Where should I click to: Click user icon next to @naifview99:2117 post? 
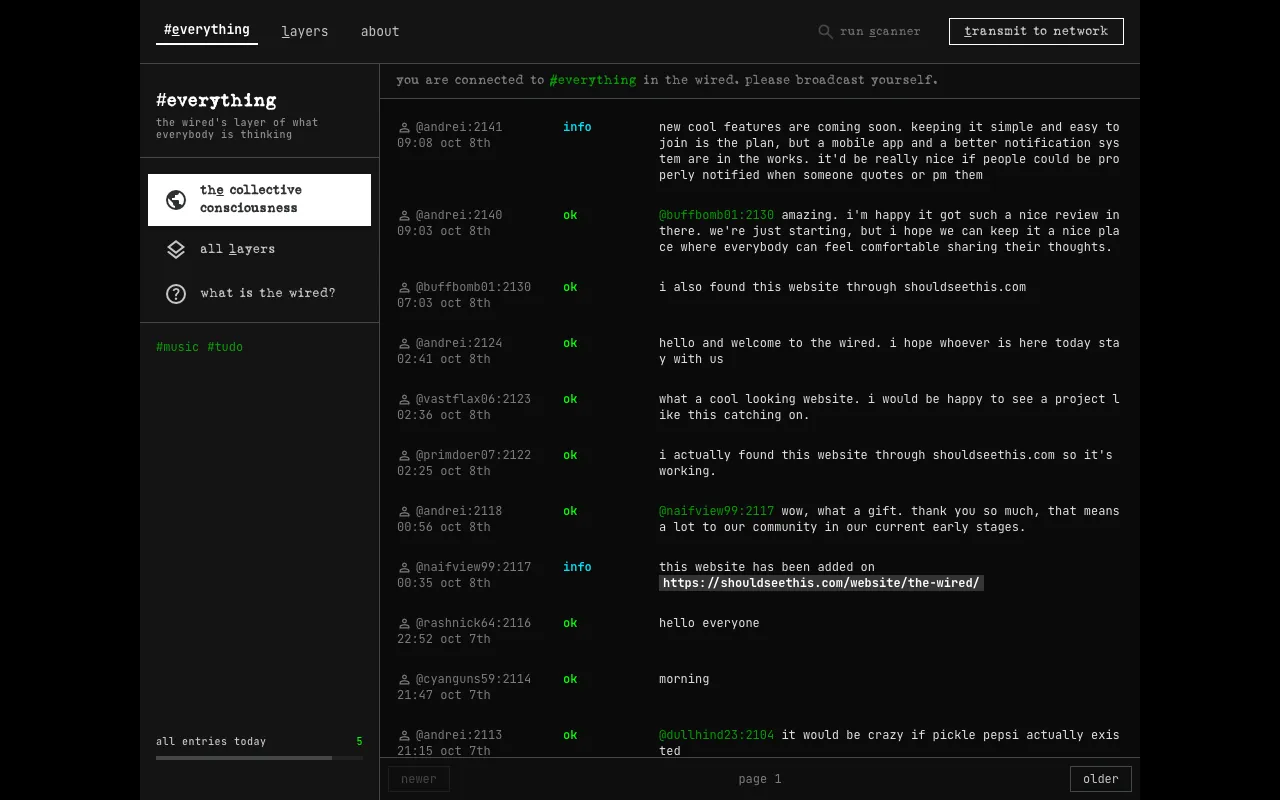pos(404,568)
